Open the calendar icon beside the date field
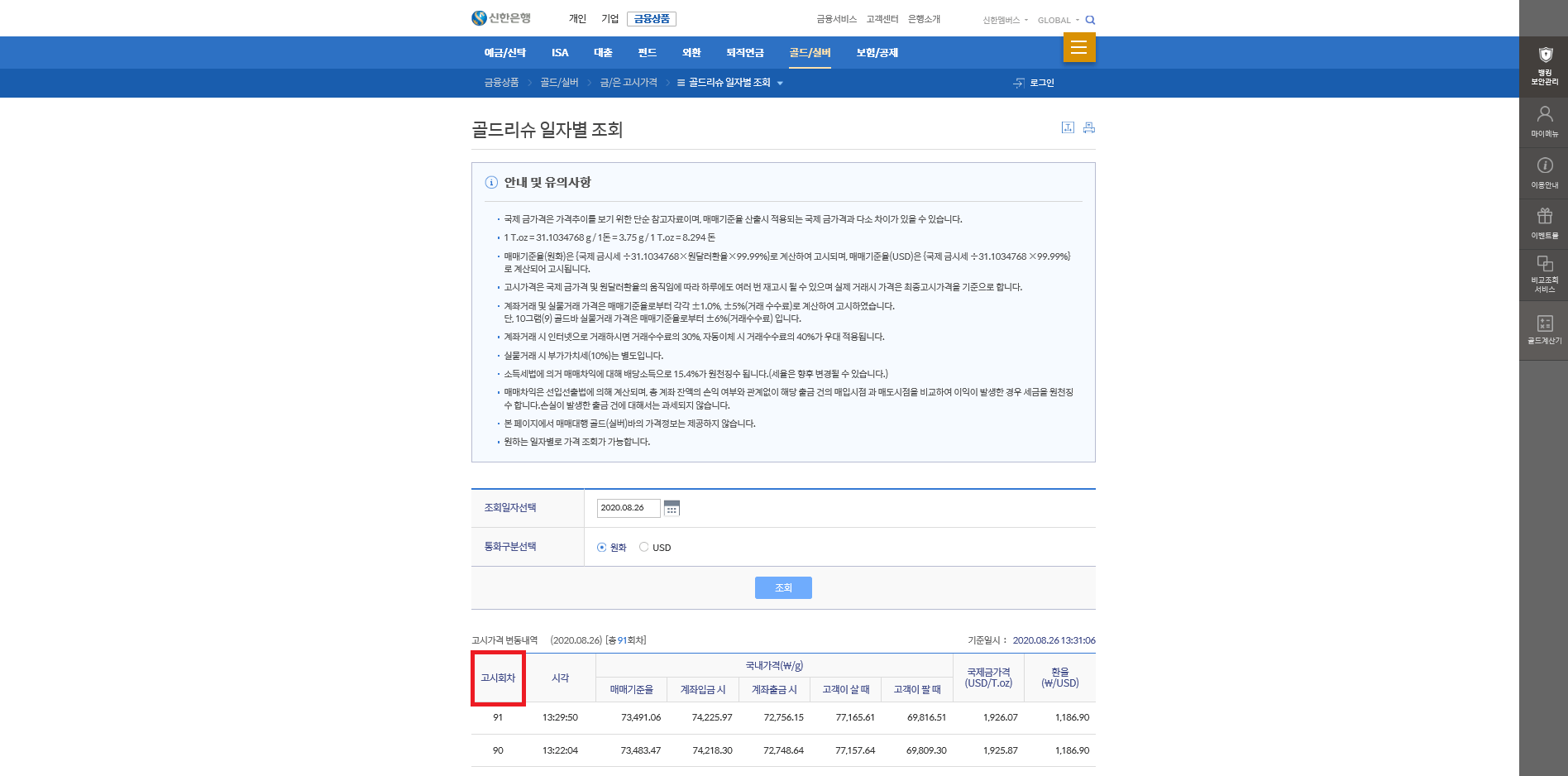The height and width of the screenshot is (776, 1568). coord(672,508)
